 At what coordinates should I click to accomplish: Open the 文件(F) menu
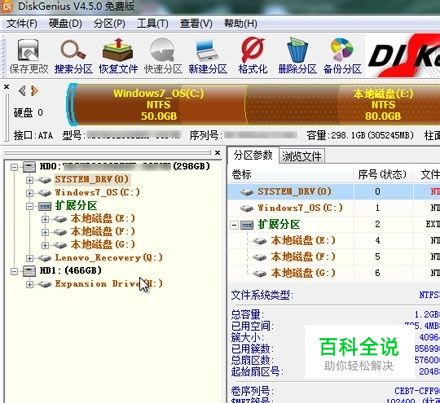click(22, 24)
